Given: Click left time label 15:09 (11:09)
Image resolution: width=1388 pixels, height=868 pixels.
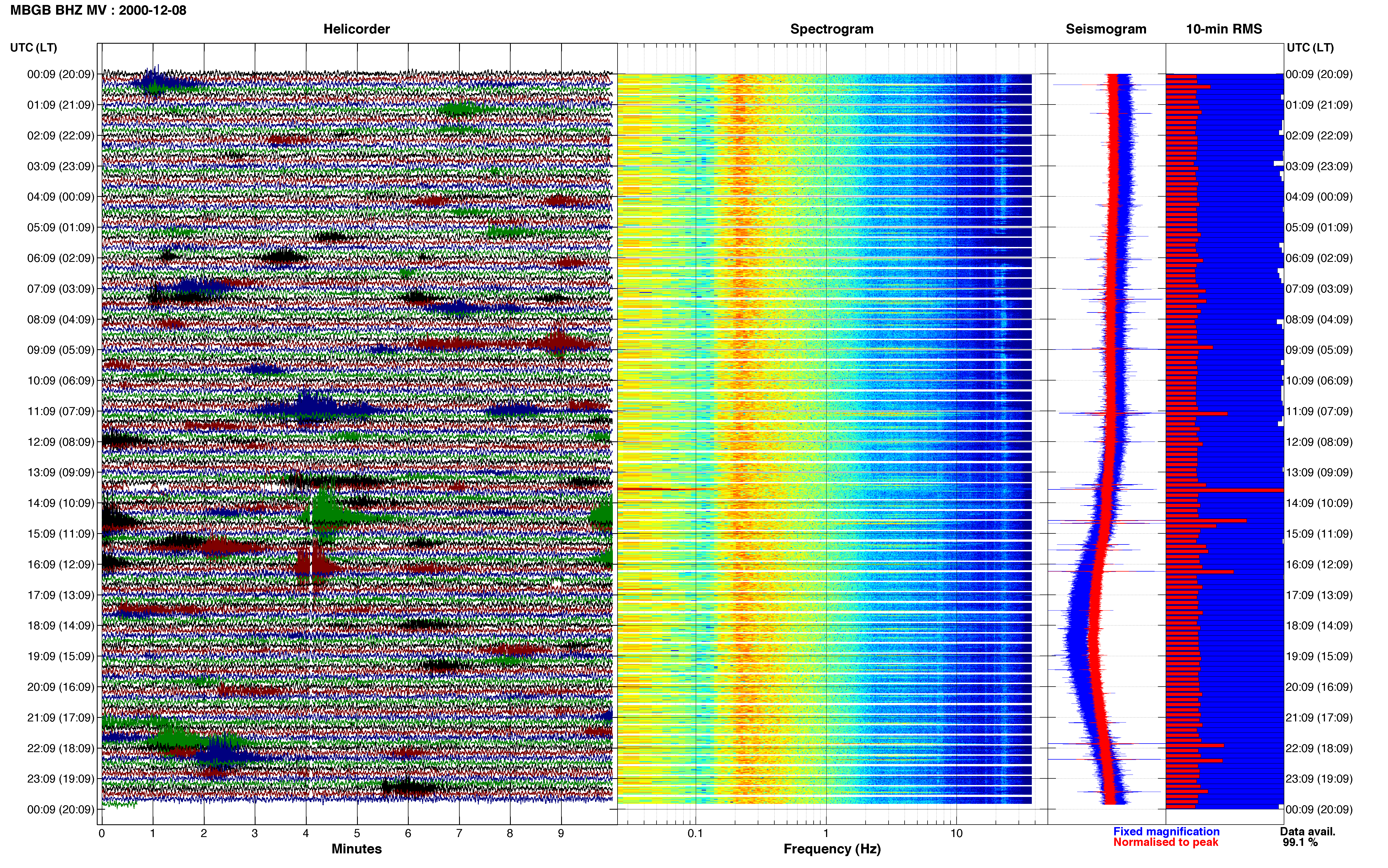Looking at the screenshot, I should 60,534.
